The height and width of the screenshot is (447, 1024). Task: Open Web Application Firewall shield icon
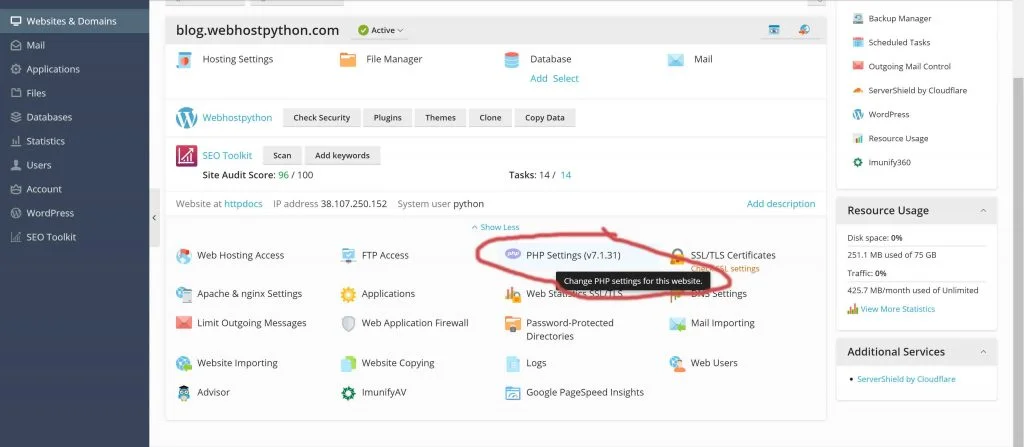348,323
